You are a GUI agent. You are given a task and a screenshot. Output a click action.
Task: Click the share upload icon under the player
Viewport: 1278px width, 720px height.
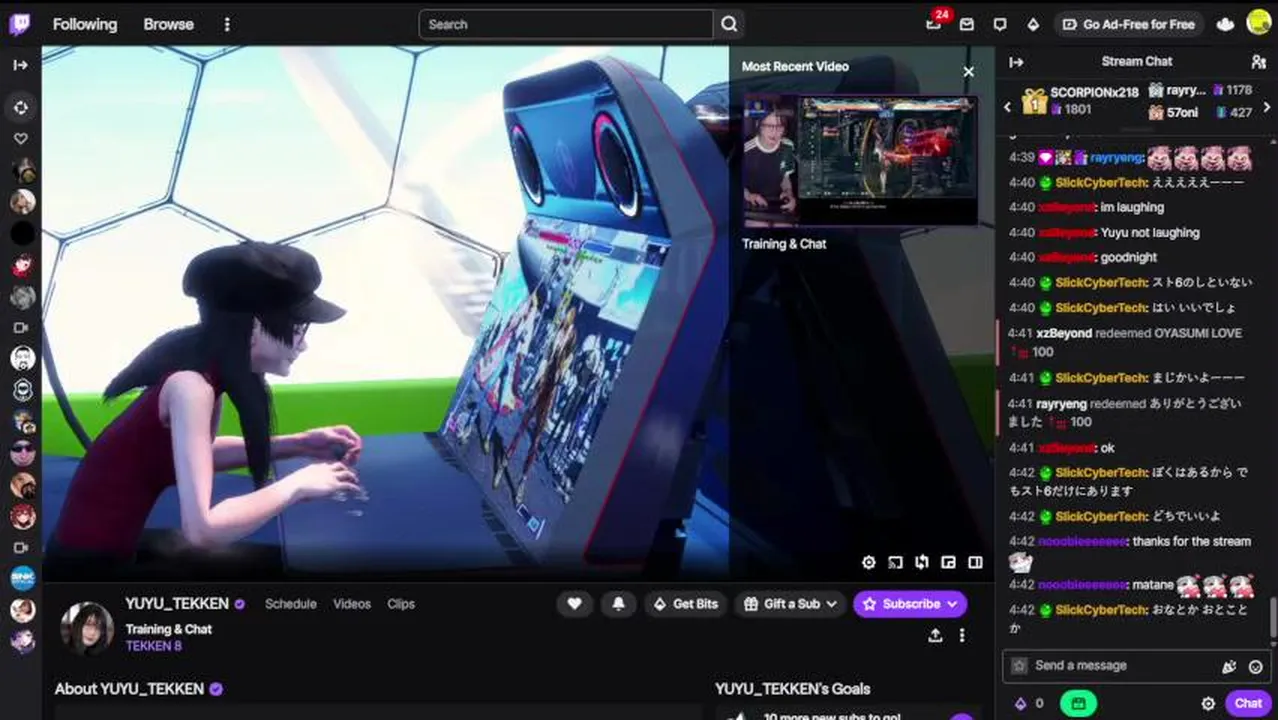(x=935, y=635)
